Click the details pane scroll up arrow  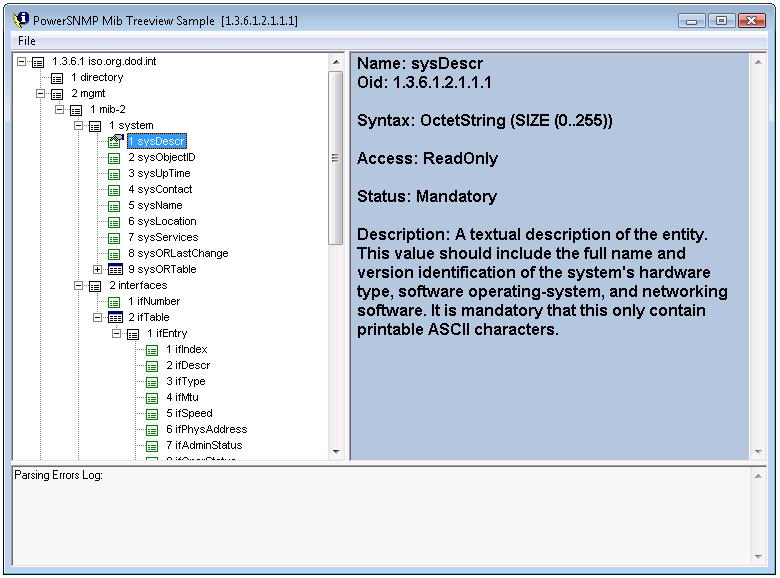[758, 62]
